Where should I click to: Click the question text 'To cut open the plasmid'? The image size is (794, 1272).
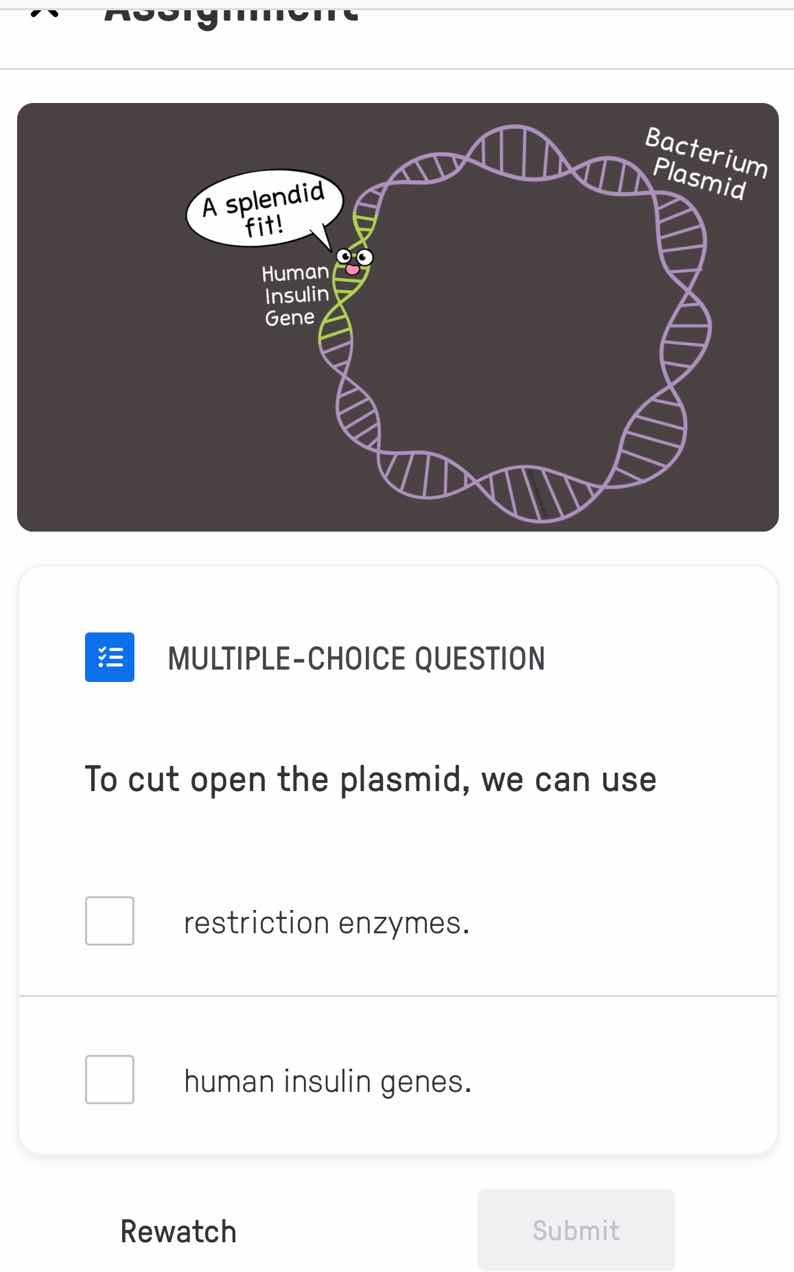(370, 779)
